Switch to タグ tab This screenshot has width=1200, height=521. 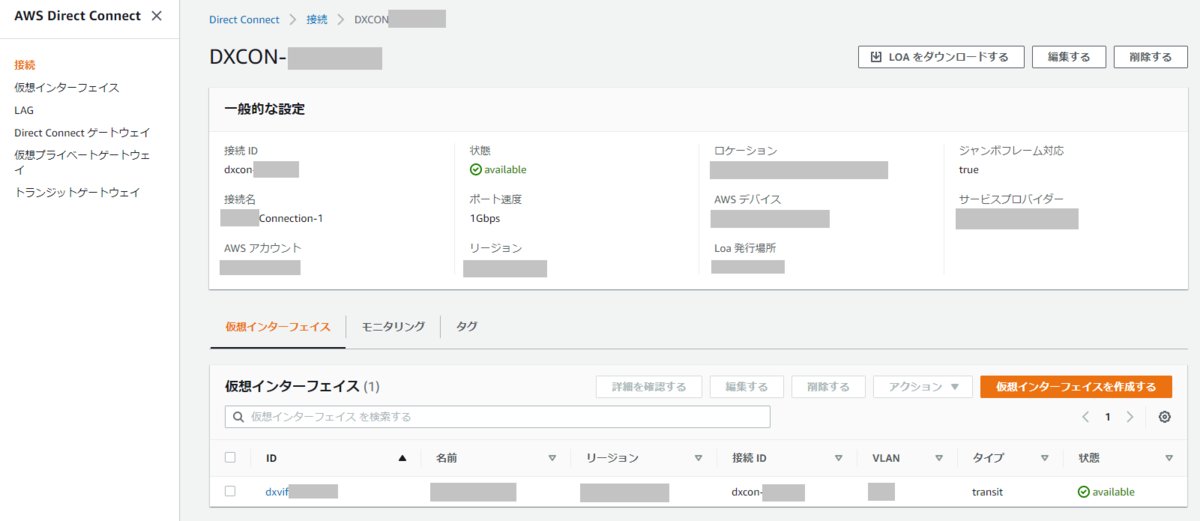click(467, 327)
